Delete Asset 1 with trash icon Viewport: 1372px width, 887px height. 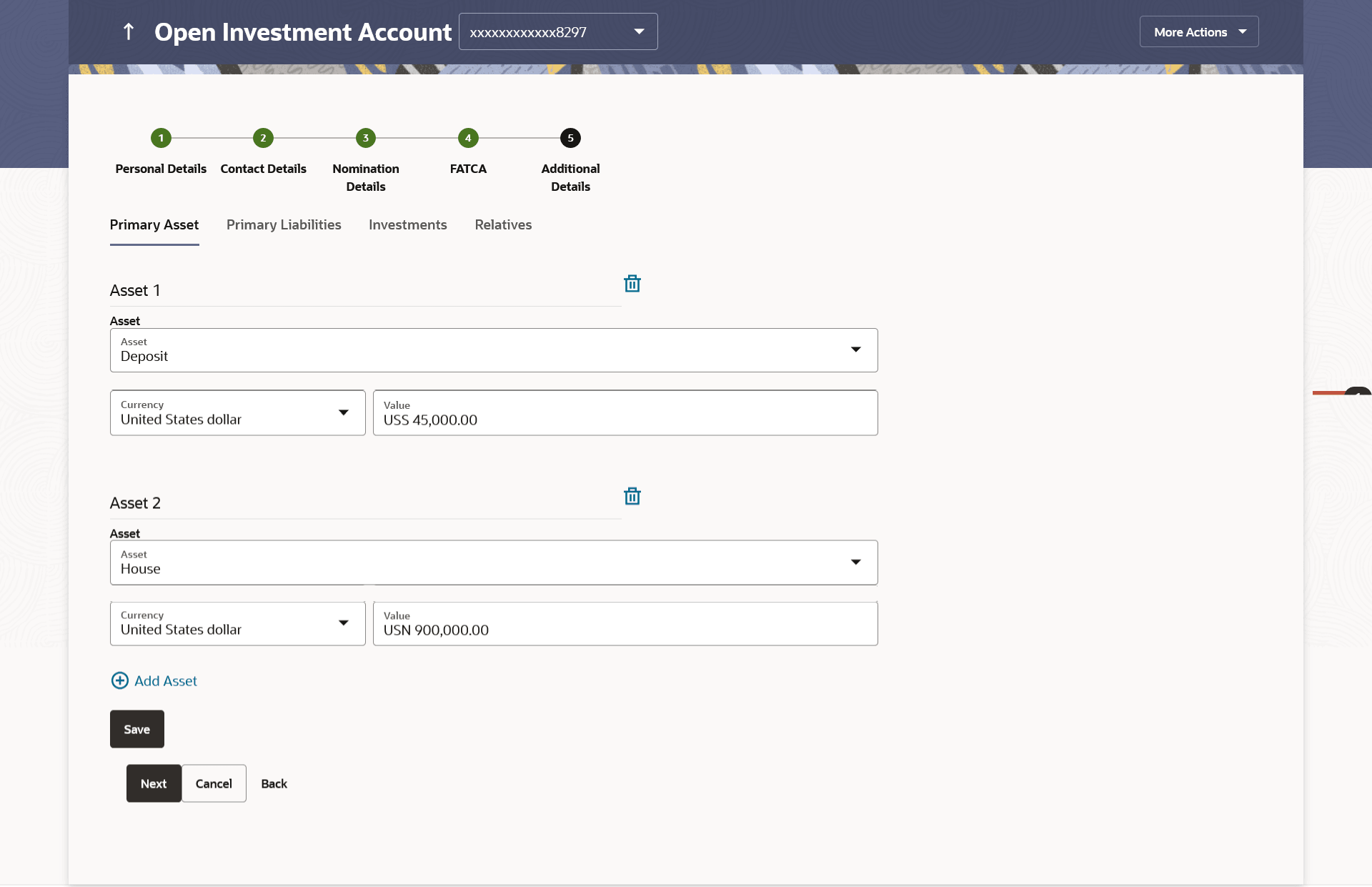pyautogui.click(x=632, y=284)
